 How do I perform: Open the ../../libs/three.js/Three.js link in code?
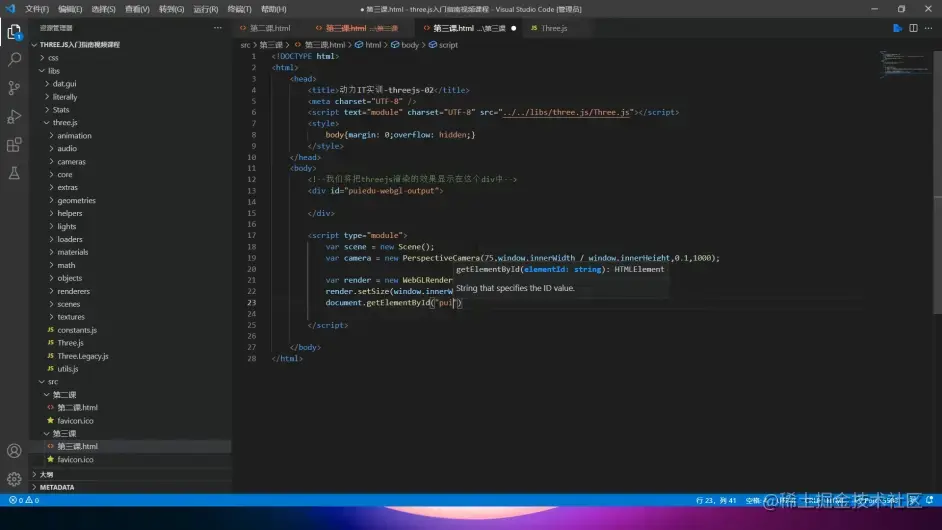click(566, 112)
